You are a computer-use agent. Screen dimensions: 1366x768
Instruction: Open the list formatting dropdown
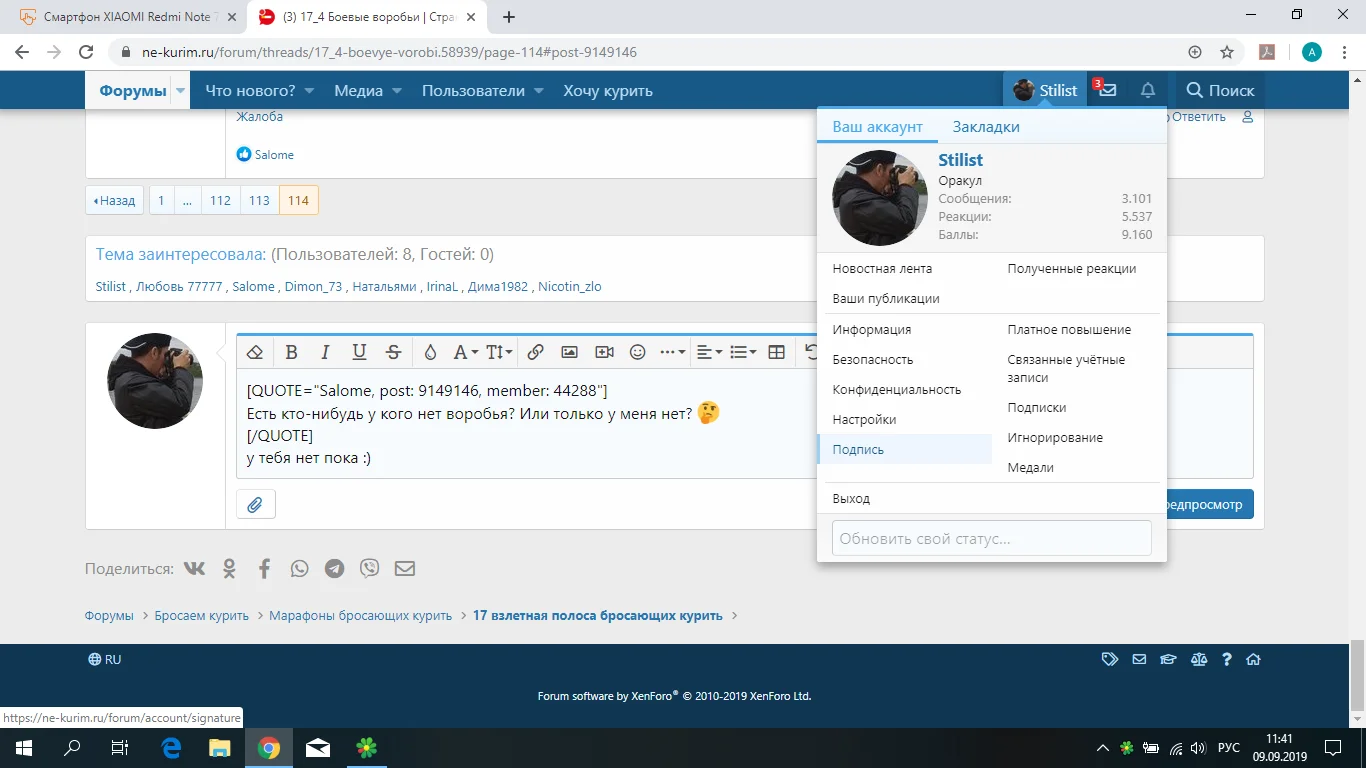(743, 352)
